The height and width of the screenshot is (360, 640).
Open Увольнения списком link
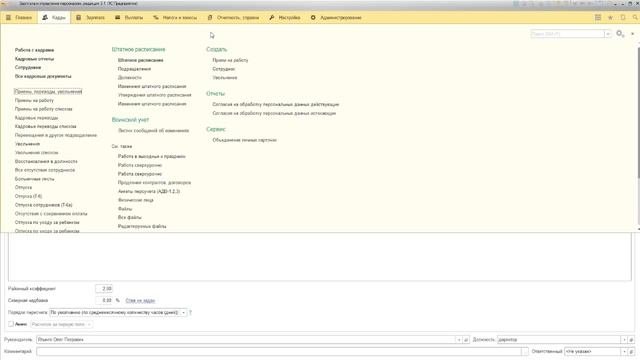36,153
